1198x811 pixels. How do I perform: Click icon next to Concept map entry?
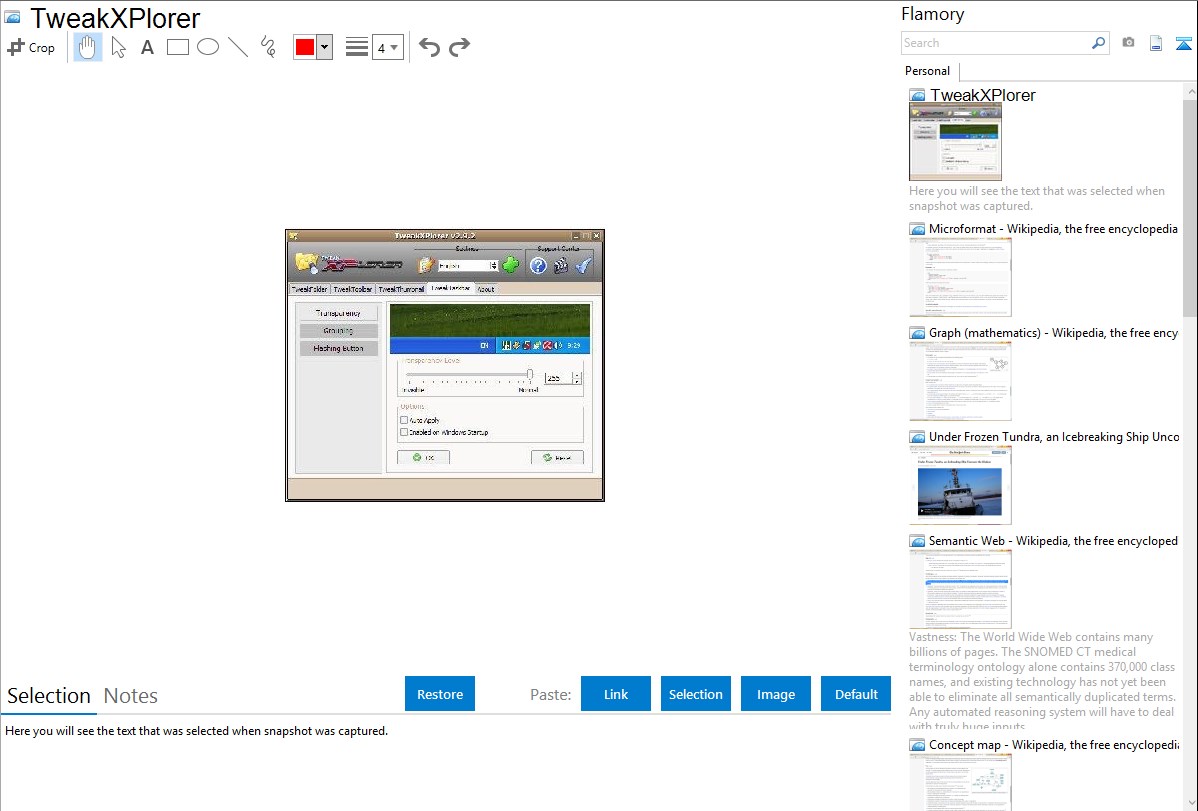[917, 745]
